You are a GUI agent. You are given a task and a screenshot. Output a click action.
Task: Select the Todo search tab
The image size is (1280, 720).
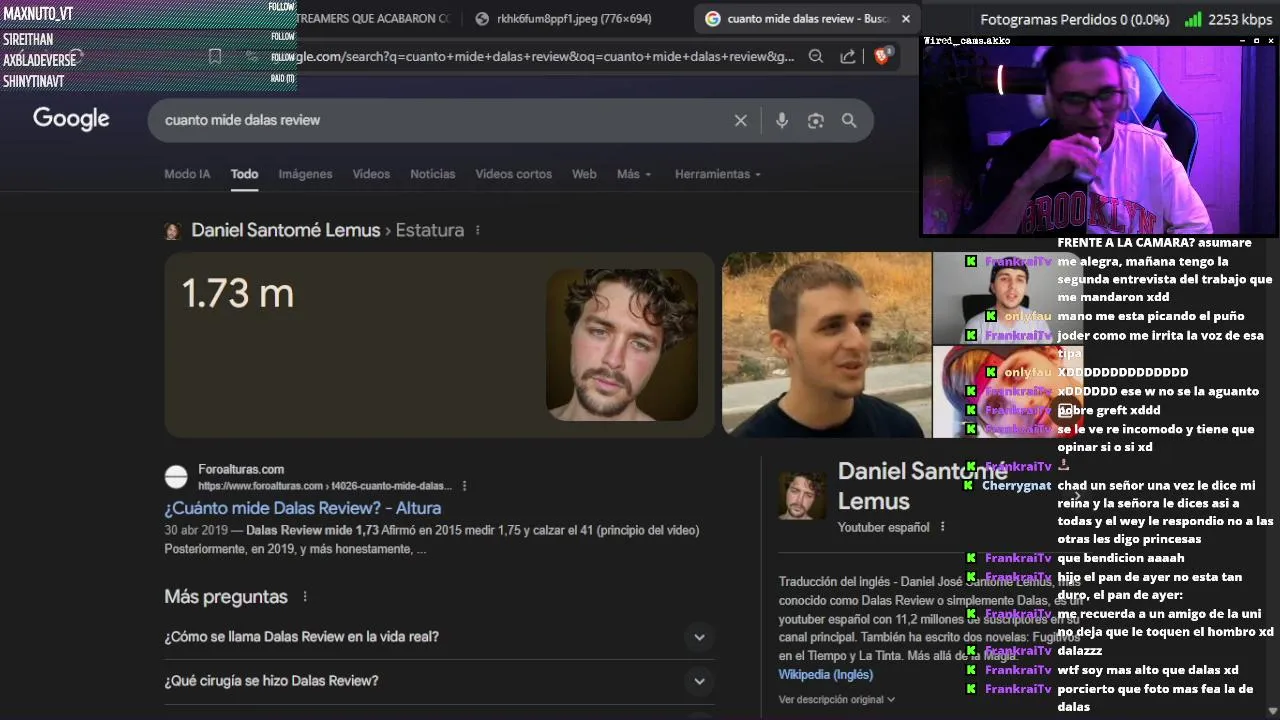click(x=244, y=174)
